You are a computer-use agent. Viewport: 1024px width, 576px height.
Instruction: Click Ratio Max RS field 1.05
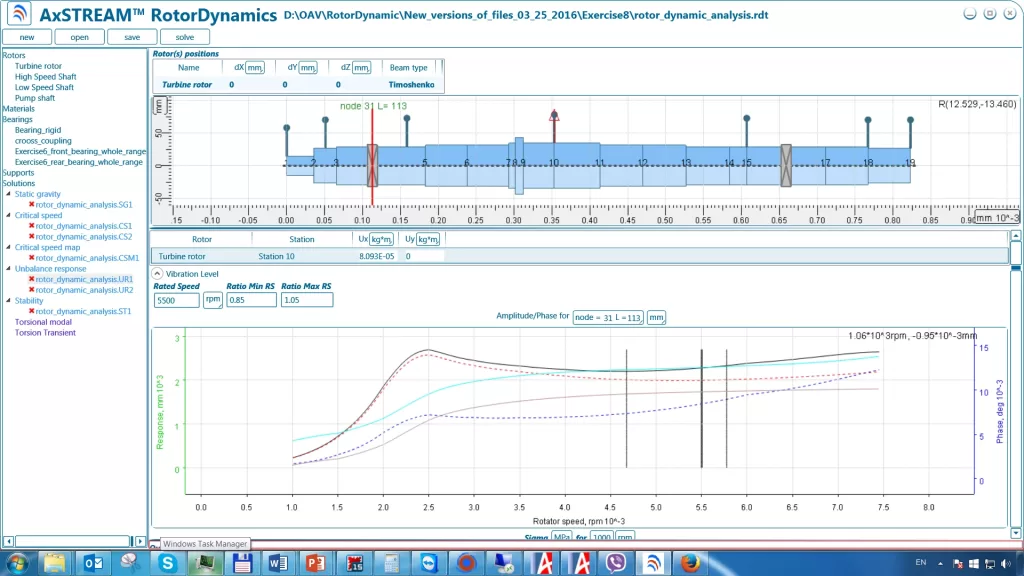(307, 300)
